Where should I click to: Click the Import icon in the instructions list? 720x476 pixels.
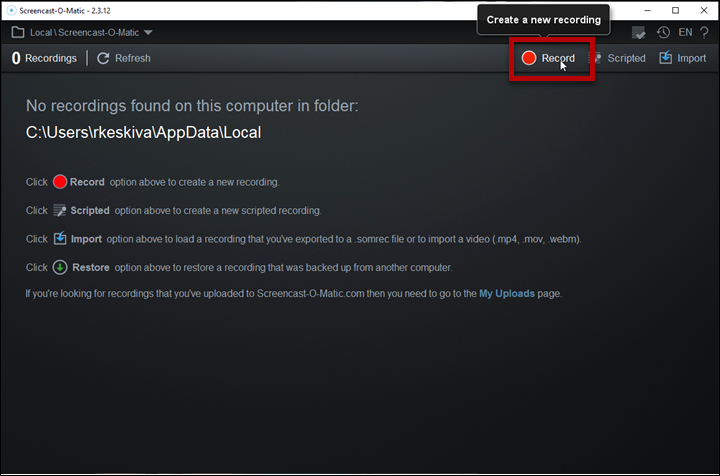[60, 239]
